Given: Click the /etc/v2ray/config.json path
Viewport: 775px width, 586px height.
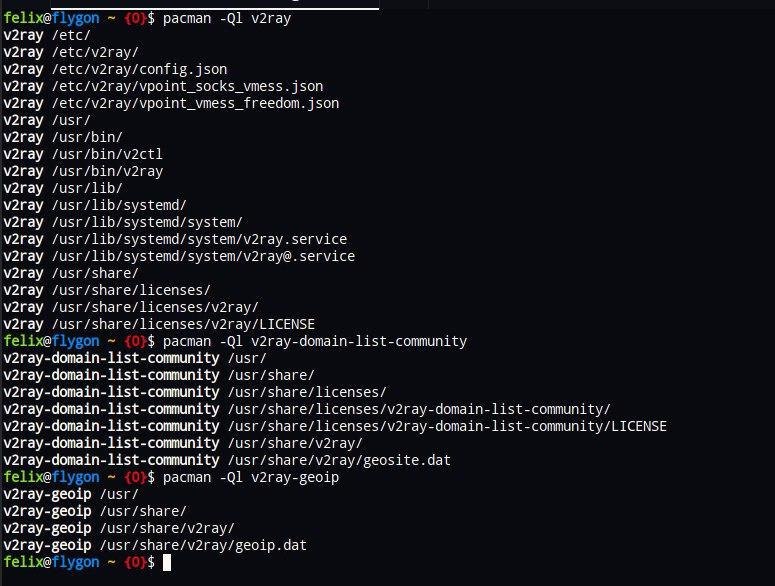Looking at the screenshot, I should pyautogui.click(x=139, y=69).
